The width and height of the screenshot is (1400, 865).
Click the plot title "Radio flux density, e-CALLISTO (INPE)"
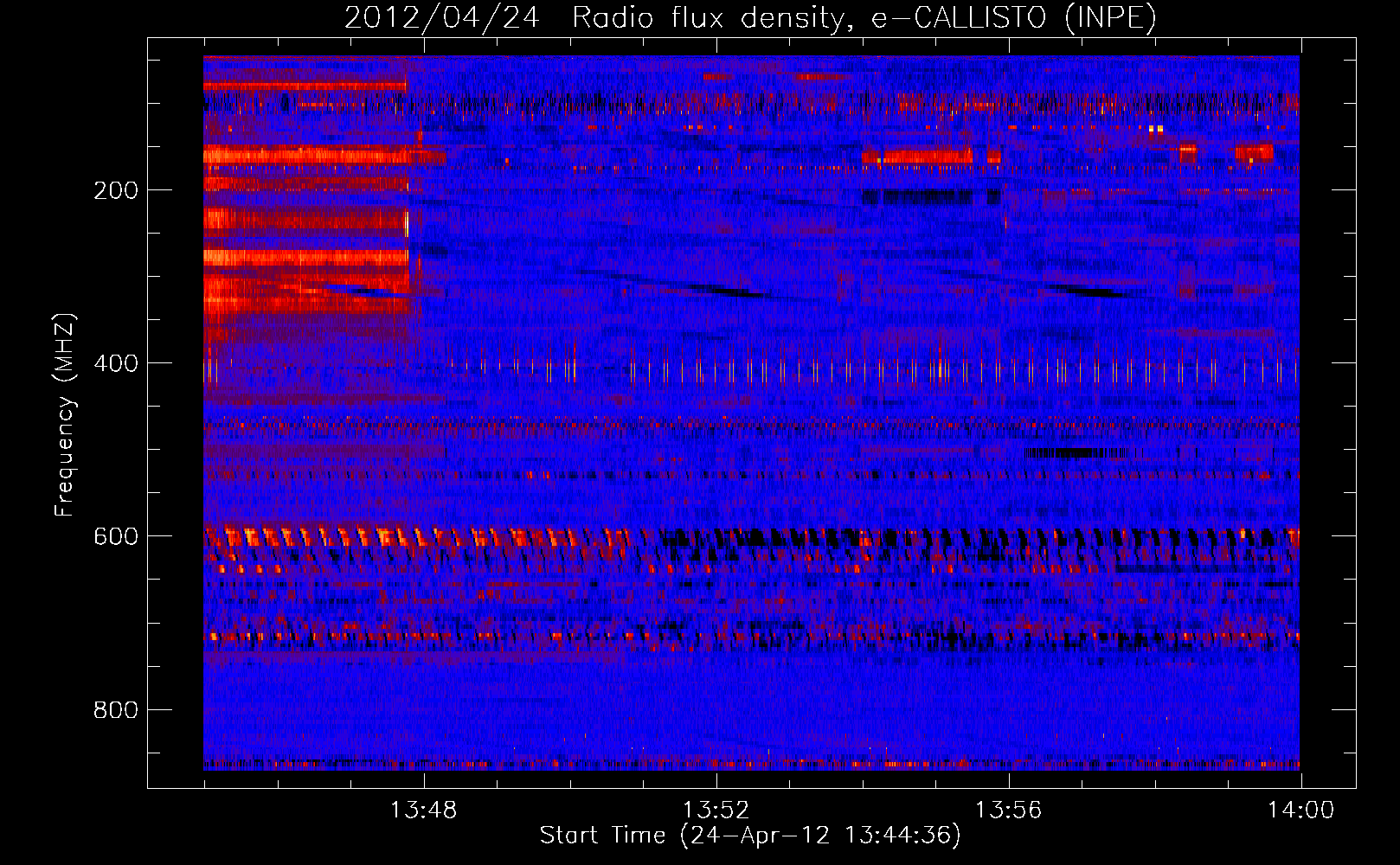864,17
